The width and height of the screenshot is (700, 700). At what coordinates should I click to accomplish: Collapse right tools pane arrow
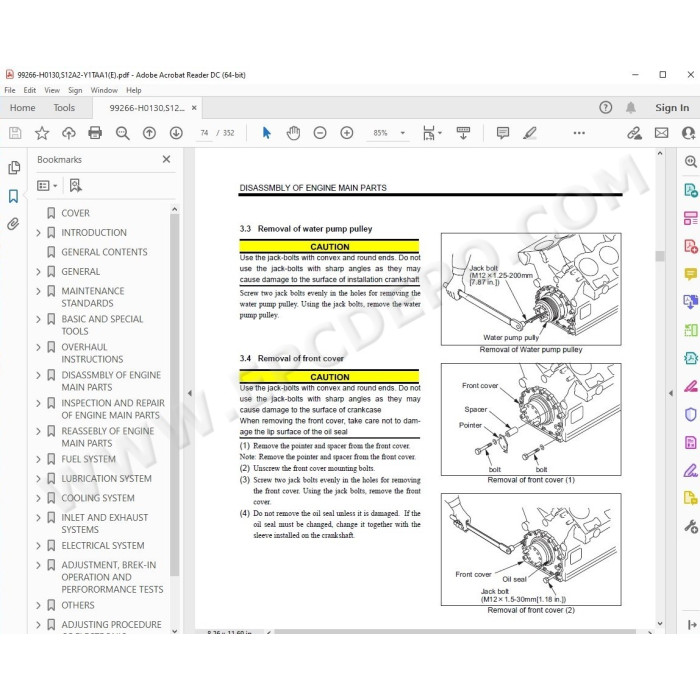pyautogui.click(x=671, y=393)
